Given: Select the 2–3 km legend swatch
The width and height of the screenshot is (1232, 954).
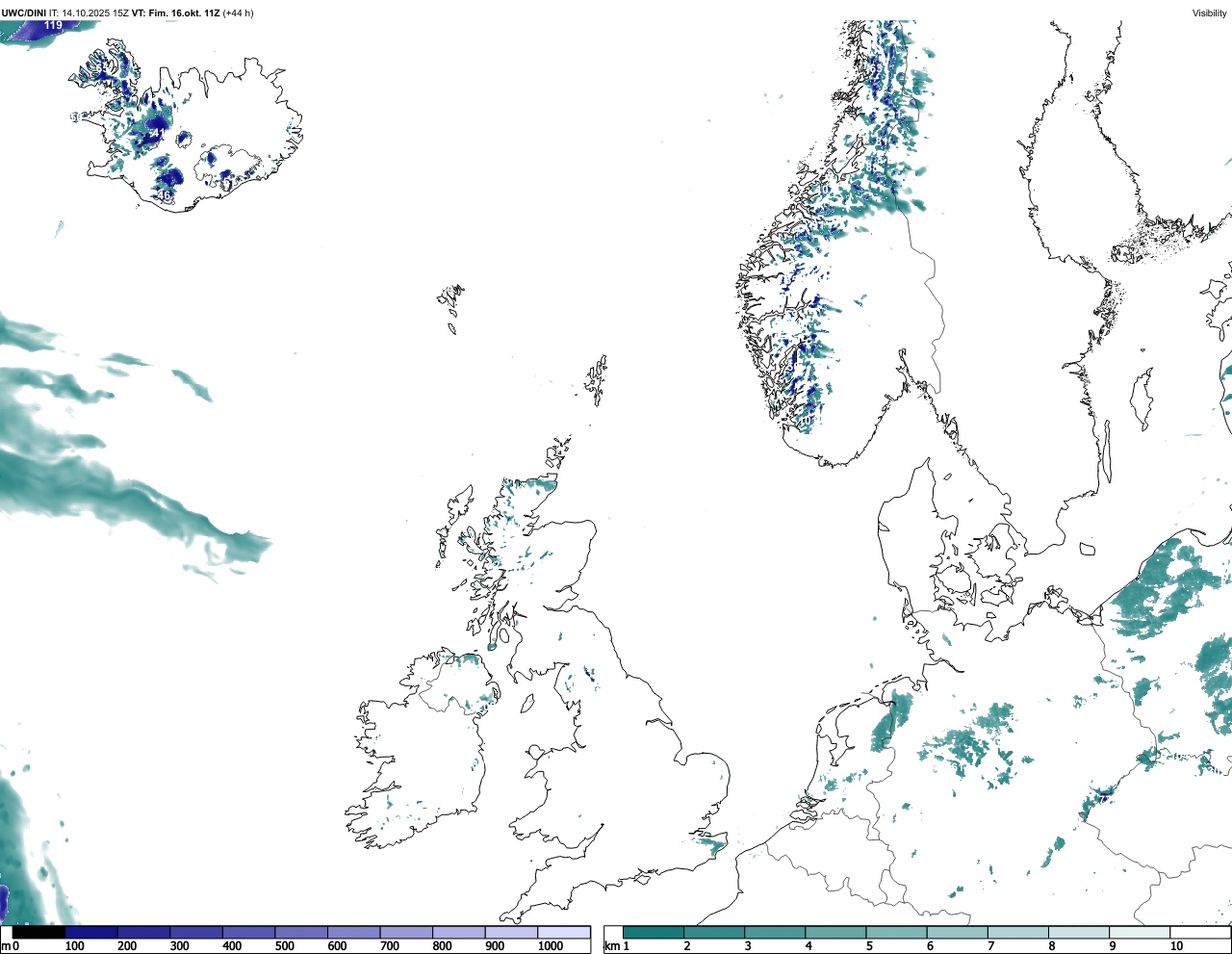Looking at the screenshot, I should pyautogui.click(x=714, y=932).
